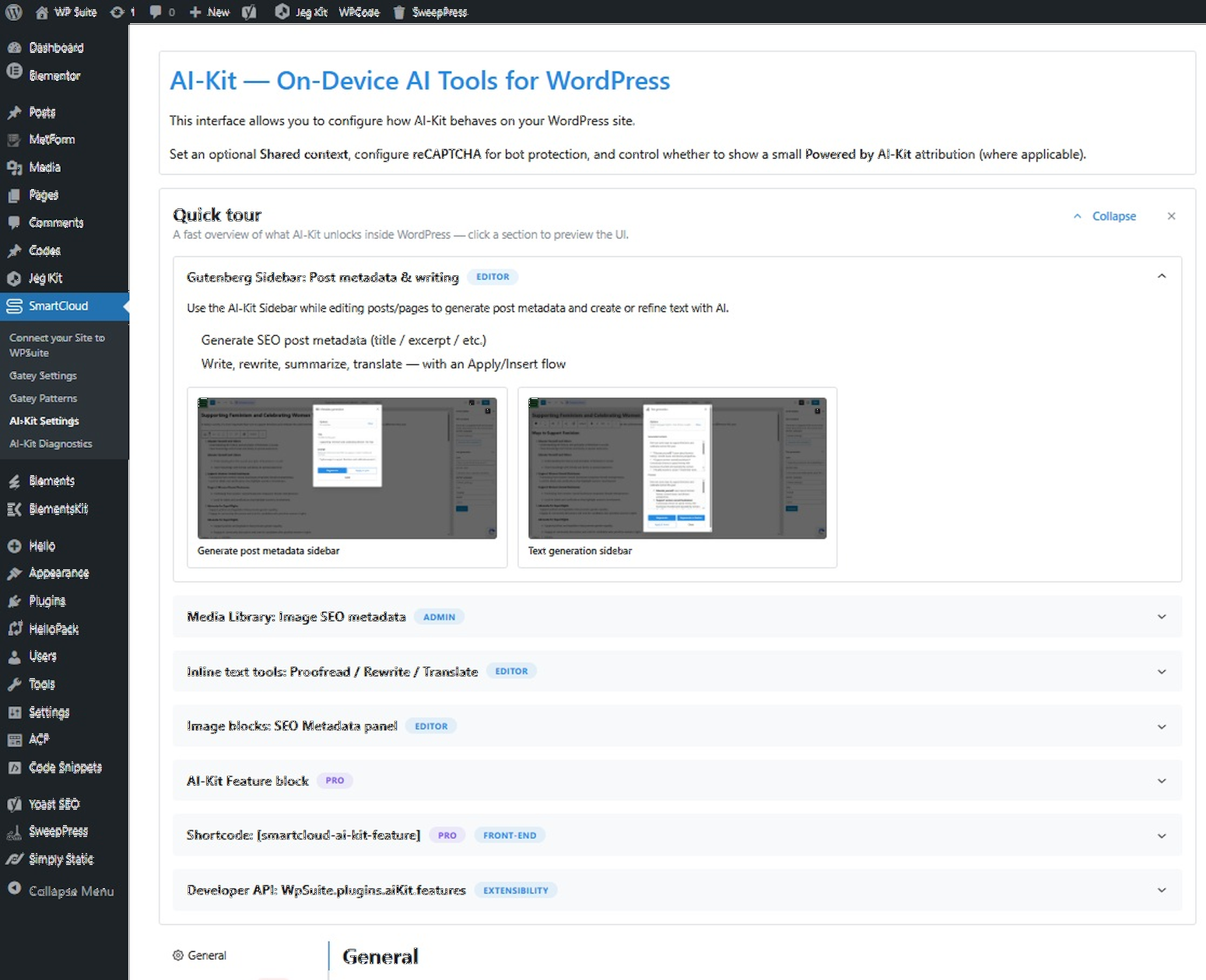Open the Hello menu link
Viewport: 1206px width, 980px height.
click(x=42, y=546)
